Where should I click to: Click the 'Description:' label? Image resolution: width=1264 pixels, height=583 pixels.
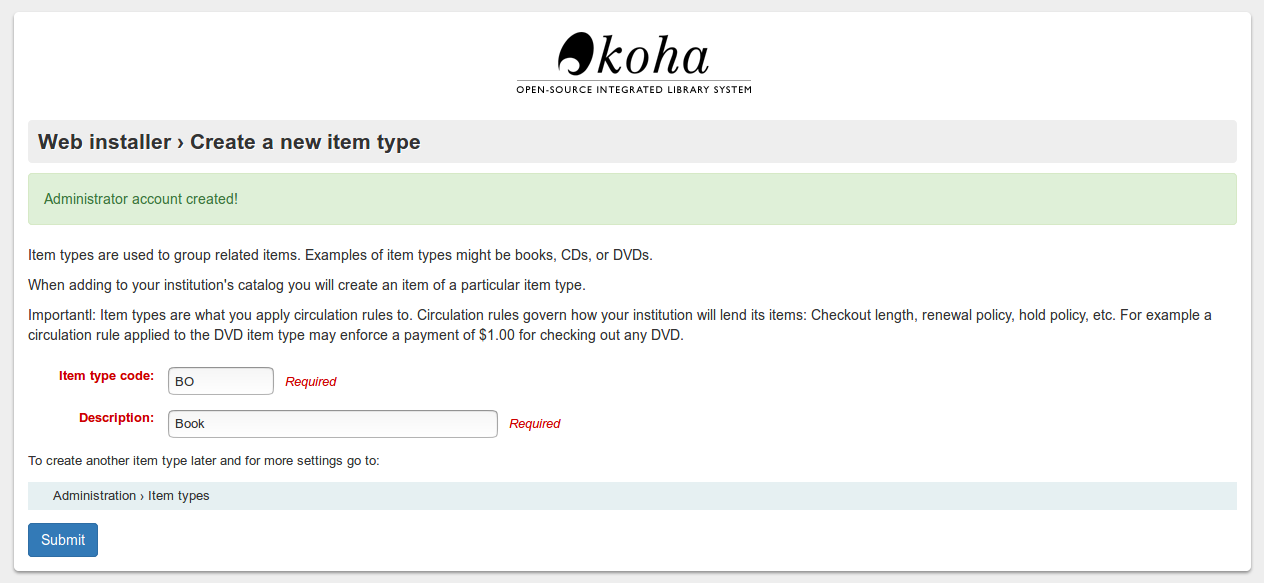pyautogui.click(x=116, y=418)
